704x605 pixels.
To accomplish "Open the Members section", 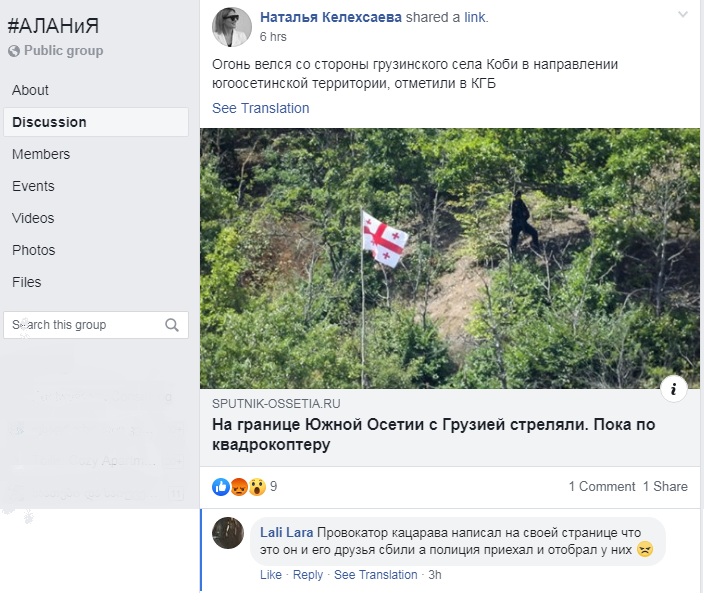I will [41, 154].
